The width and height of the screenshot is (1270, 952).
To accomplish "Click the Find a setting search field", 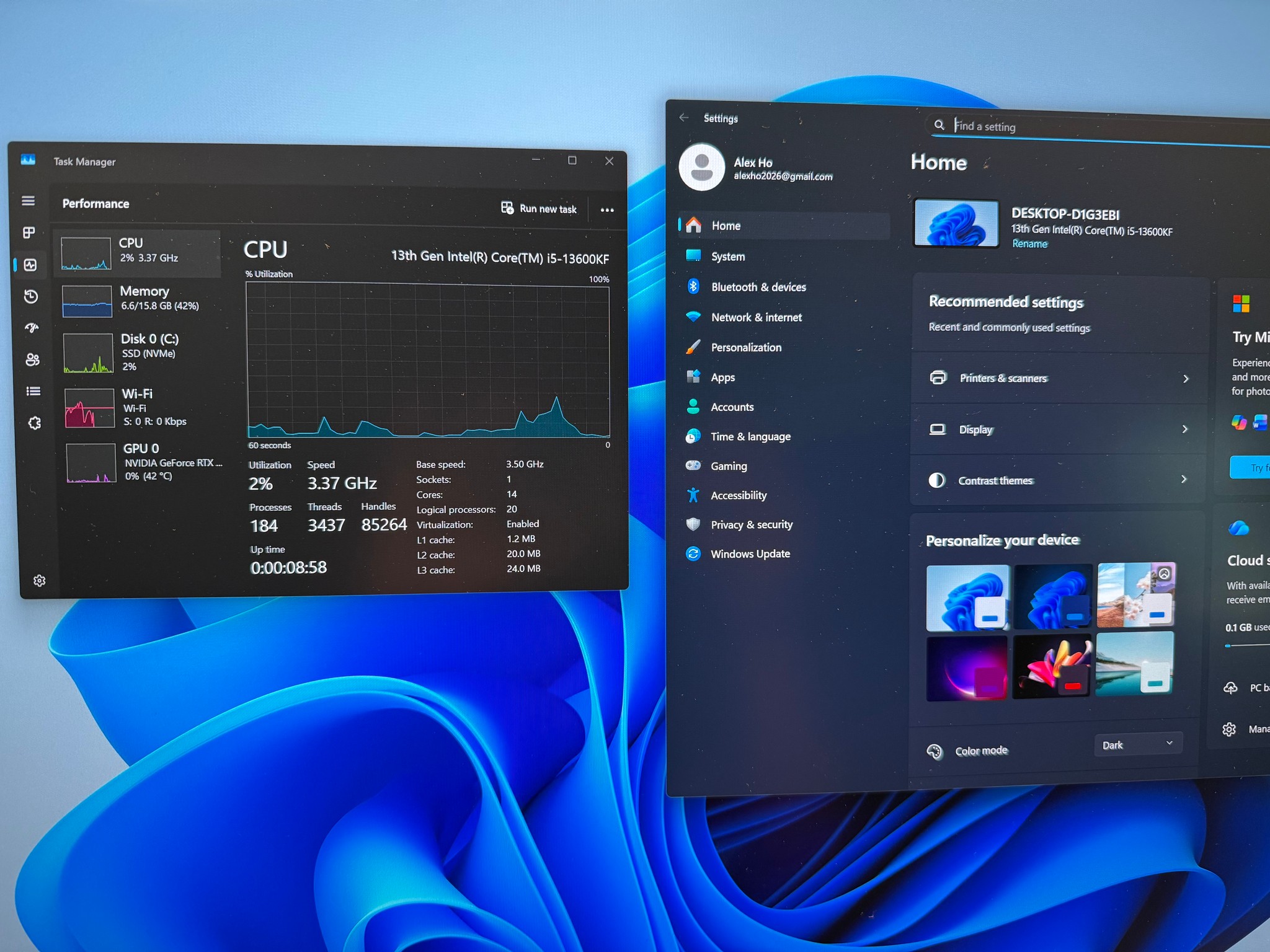I will pos(1098,128).
